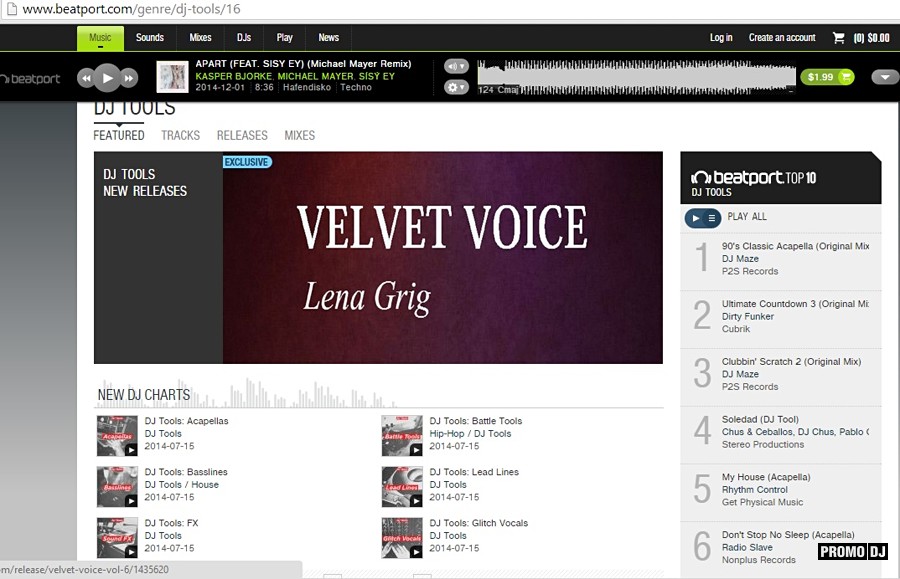Play all Top 10 DJ Tools
The height and width of the screenshot is (579, 900).
[x=695, y=218]
